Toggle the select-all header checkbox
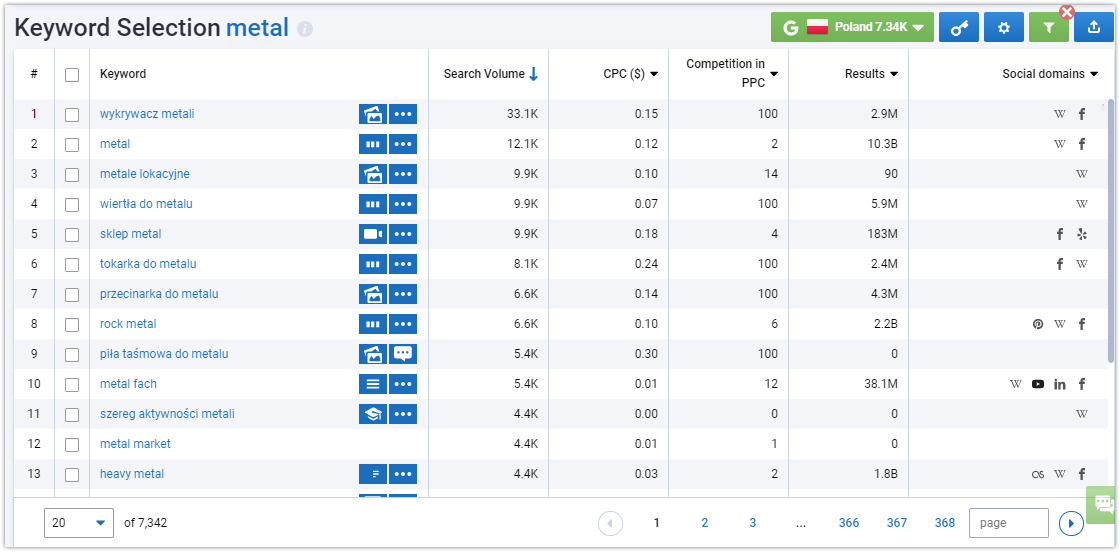 (72, 74)
